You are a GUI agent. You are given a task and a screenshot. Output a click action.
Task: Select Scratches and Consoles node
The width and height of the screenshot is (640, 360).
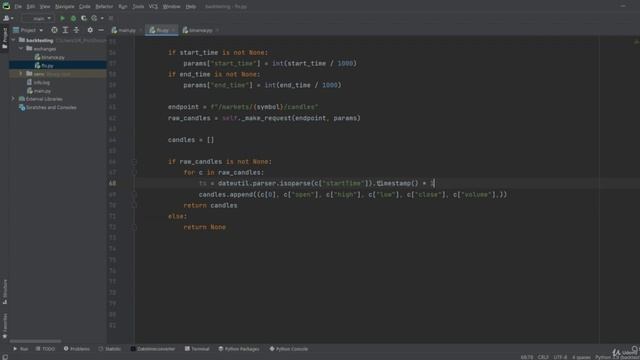click(x=48, y=107)
